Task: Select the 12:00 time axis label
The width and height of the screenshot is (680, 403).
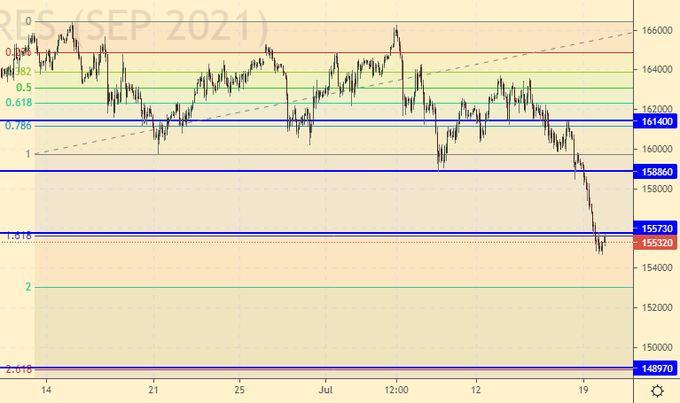Action: pos(397,388)
